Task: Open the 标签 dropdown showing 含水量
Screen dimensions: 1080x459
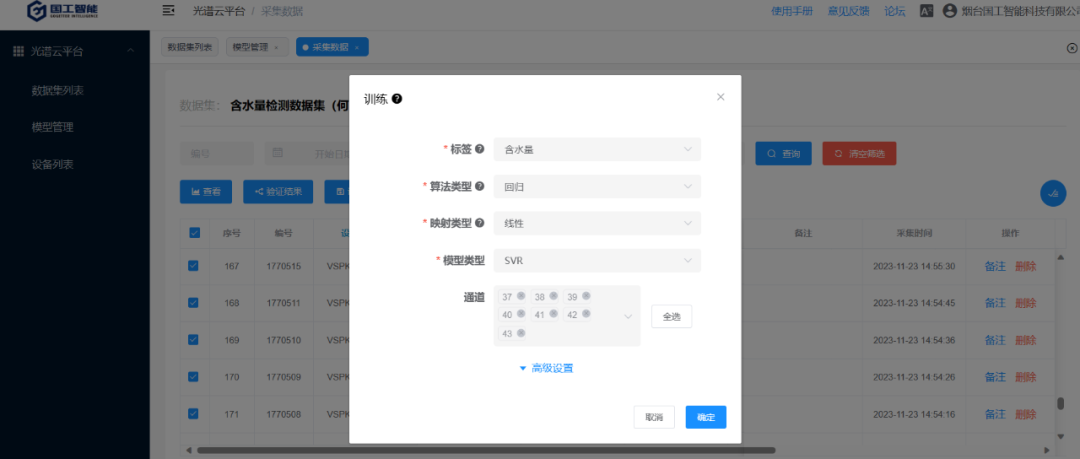Action: (x=597, y=149)
